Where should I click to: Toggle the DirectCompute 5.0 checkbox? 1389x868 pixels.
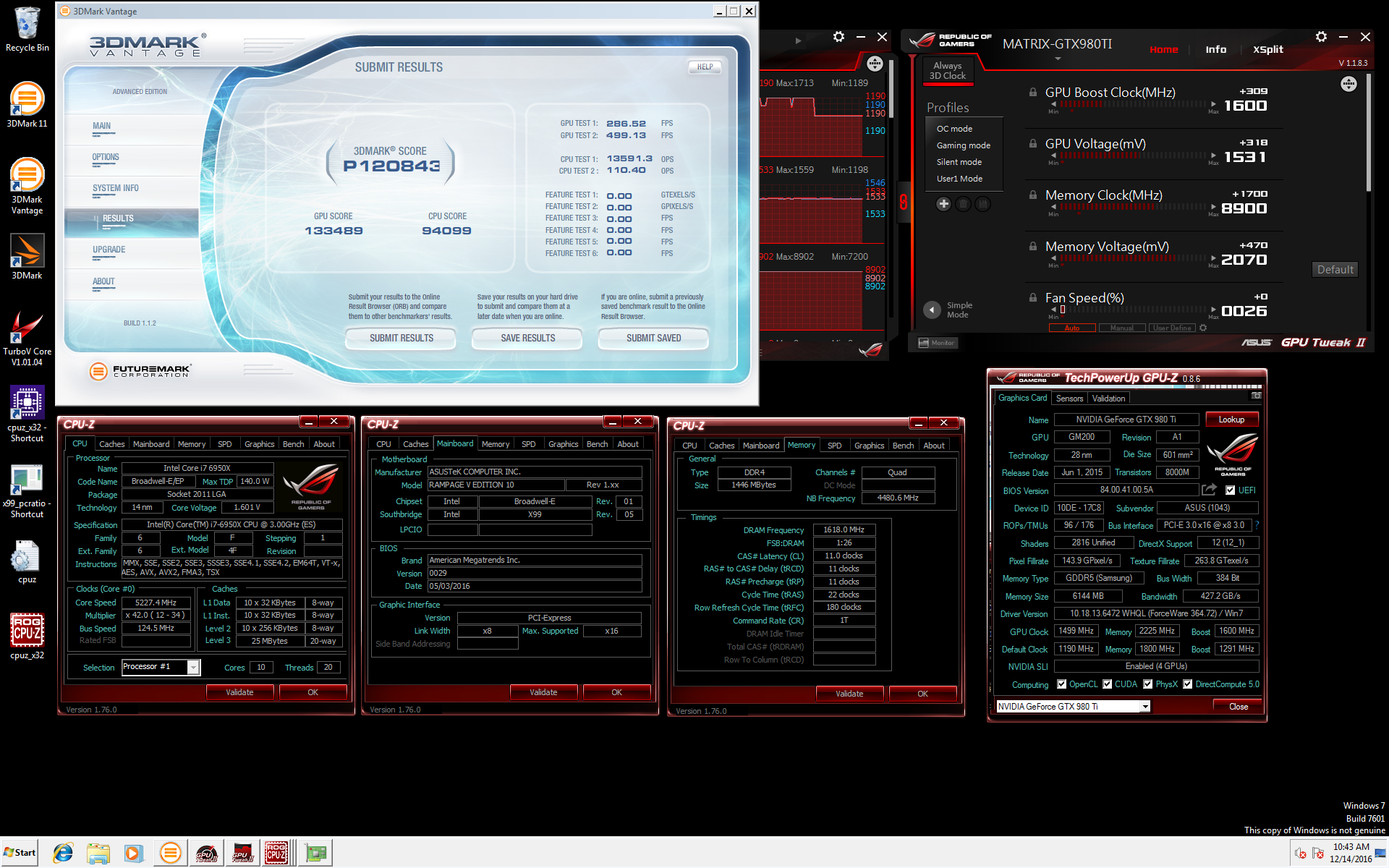1187,684
